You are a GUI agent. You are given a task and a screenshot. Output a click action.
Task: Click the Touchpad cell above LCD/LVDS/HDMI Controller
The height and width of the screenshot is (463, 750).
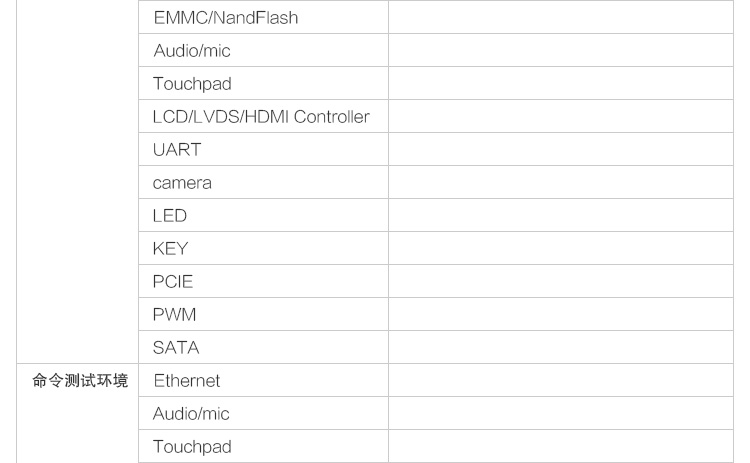pyautogui.click(x=191, y=84)
